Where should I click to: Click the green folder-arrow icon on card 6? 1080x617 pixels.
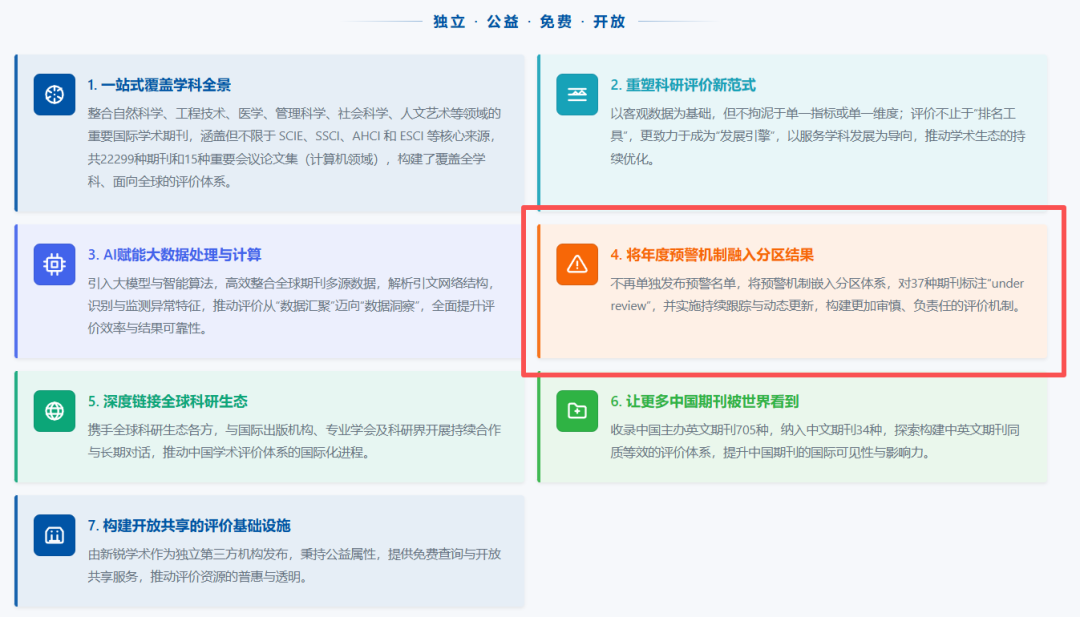click(577, 410)
